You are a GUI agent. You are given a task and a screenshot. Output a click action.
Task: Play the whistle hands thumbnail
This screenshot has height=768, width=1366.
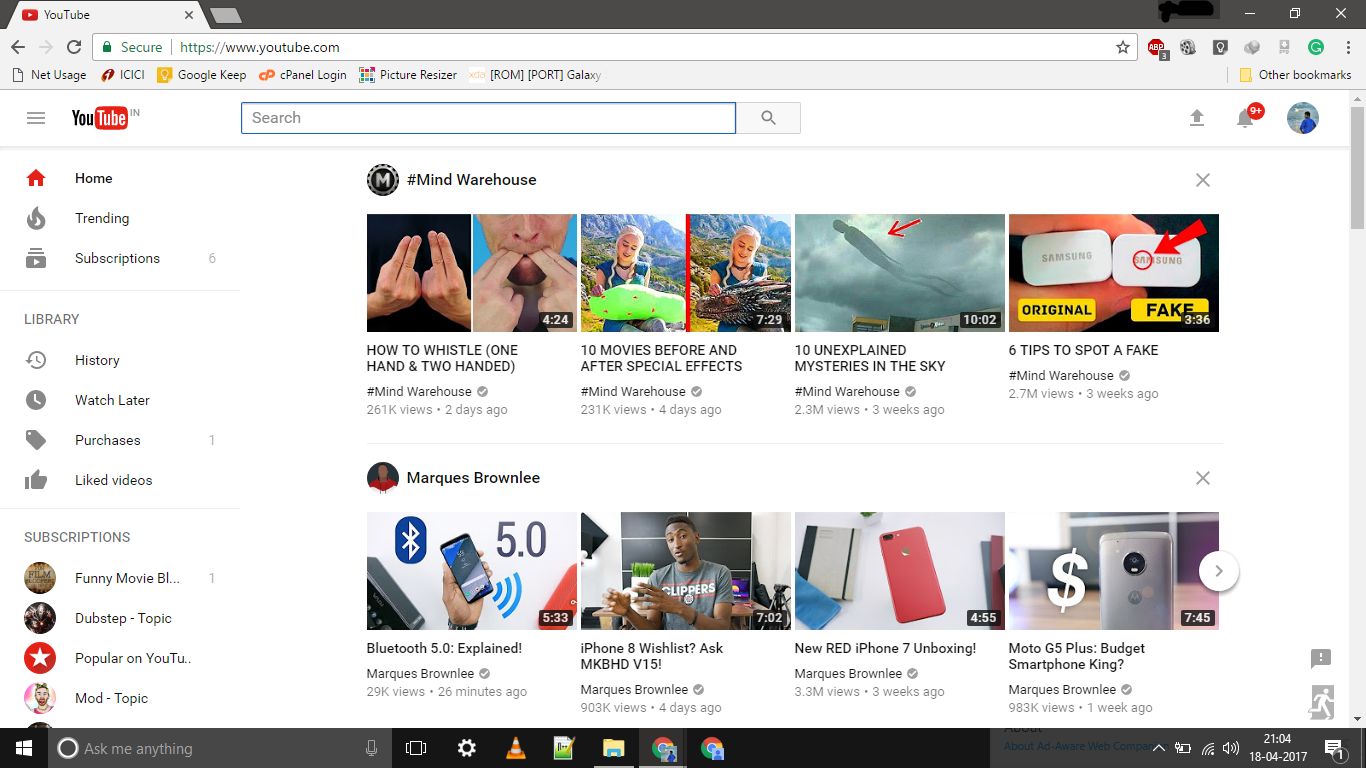(x=472, y=273)
